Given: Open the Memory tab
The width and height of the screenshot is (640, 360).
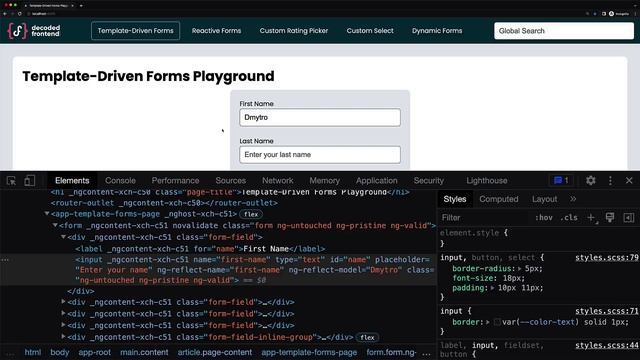Looking at the screenshot, I should coord(324,180).
